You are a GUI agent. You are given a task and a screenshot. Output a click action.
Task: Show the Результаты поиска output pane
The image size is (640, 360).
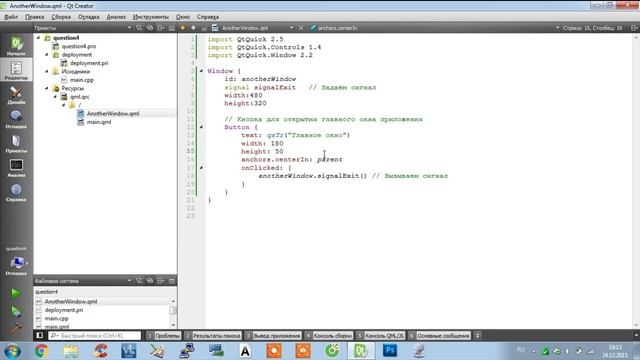point(213,336)
